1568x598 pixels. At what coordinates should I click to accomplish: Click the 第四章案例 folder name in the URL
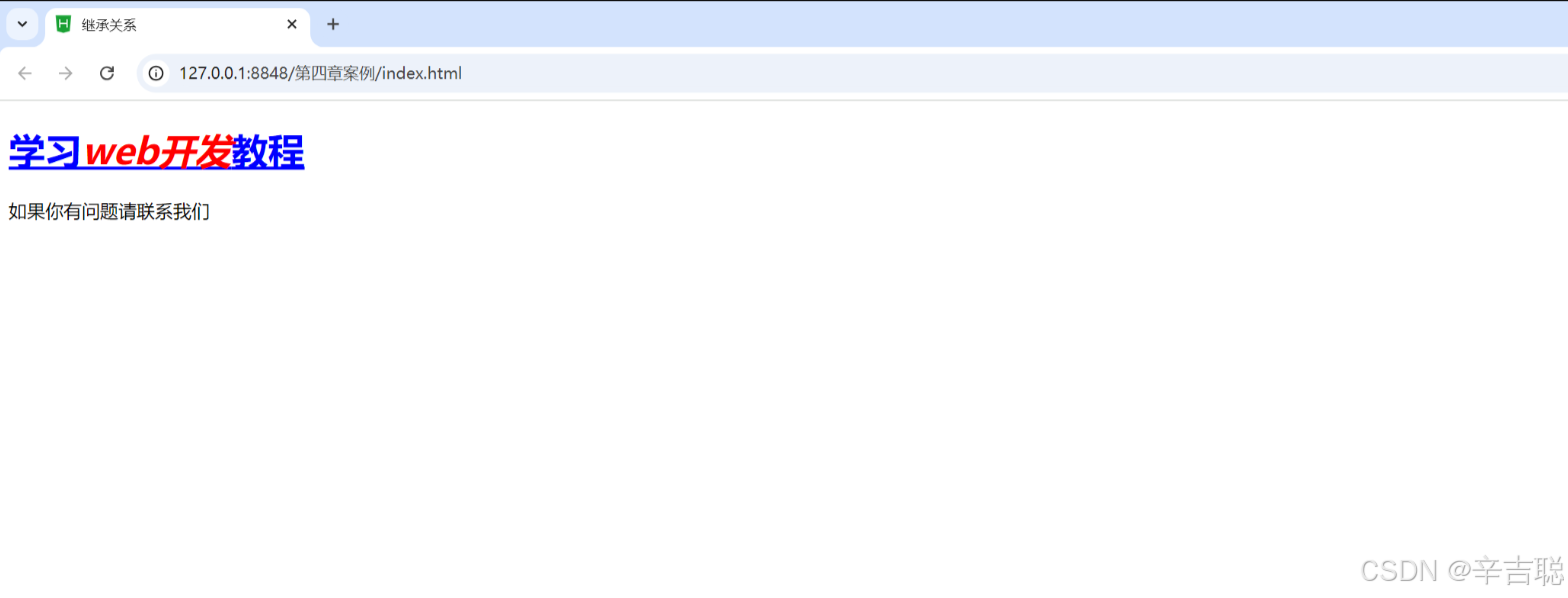pyautogui.click(x=335, y=73)
